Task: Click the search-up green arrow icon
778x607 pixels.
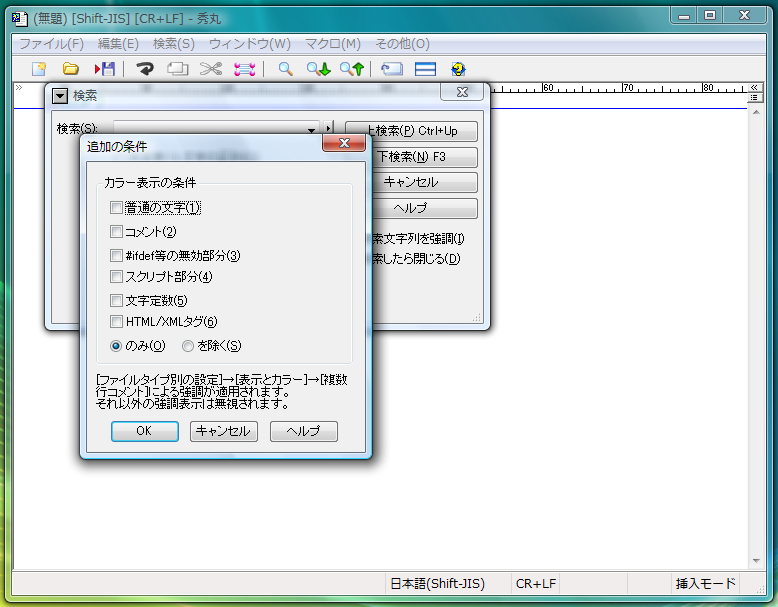Action: (352, 68)
